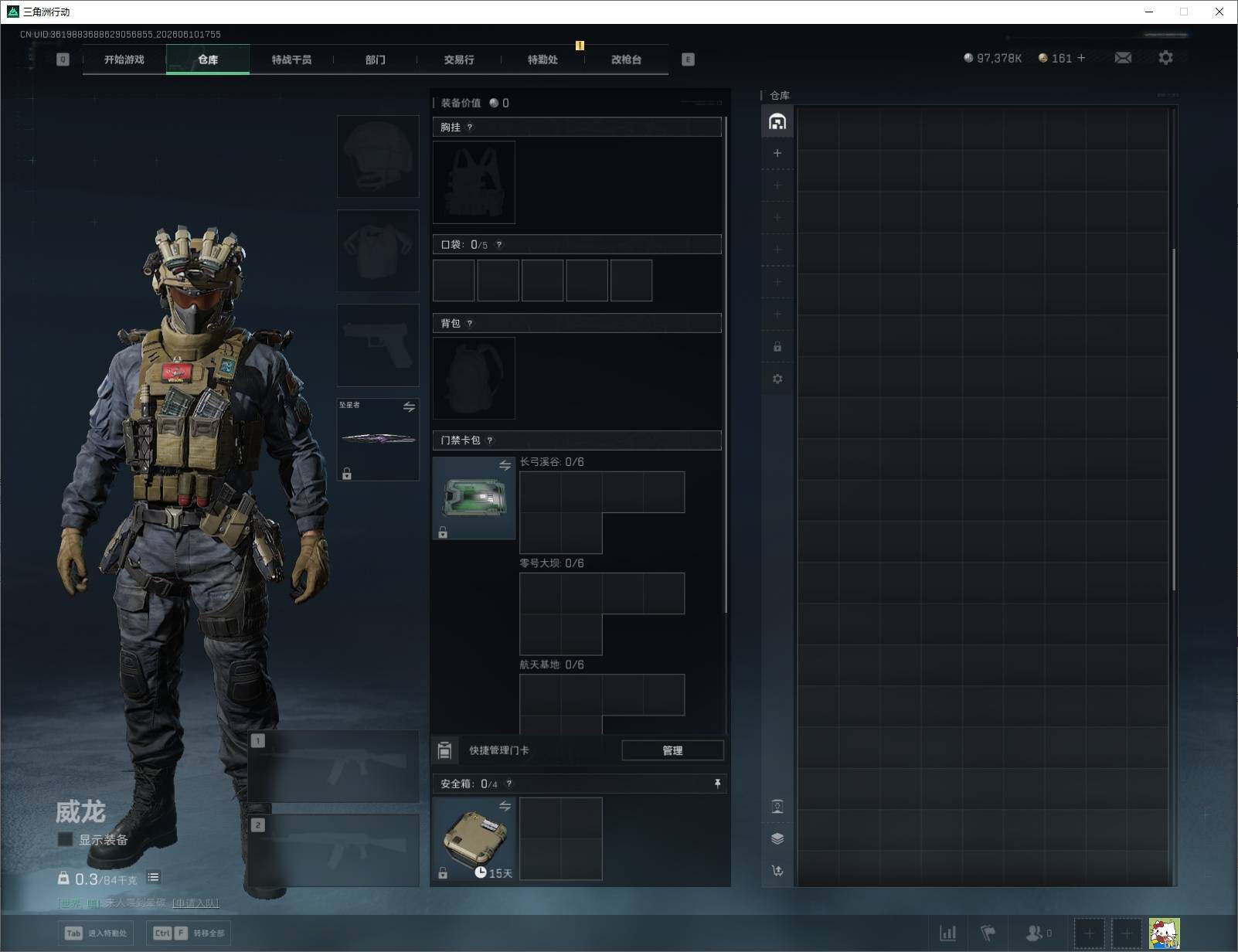The height and width of the screenshot is (952, 1238).
Task: Click the 97,378K currency balance
Action: [x=993, y=58]
